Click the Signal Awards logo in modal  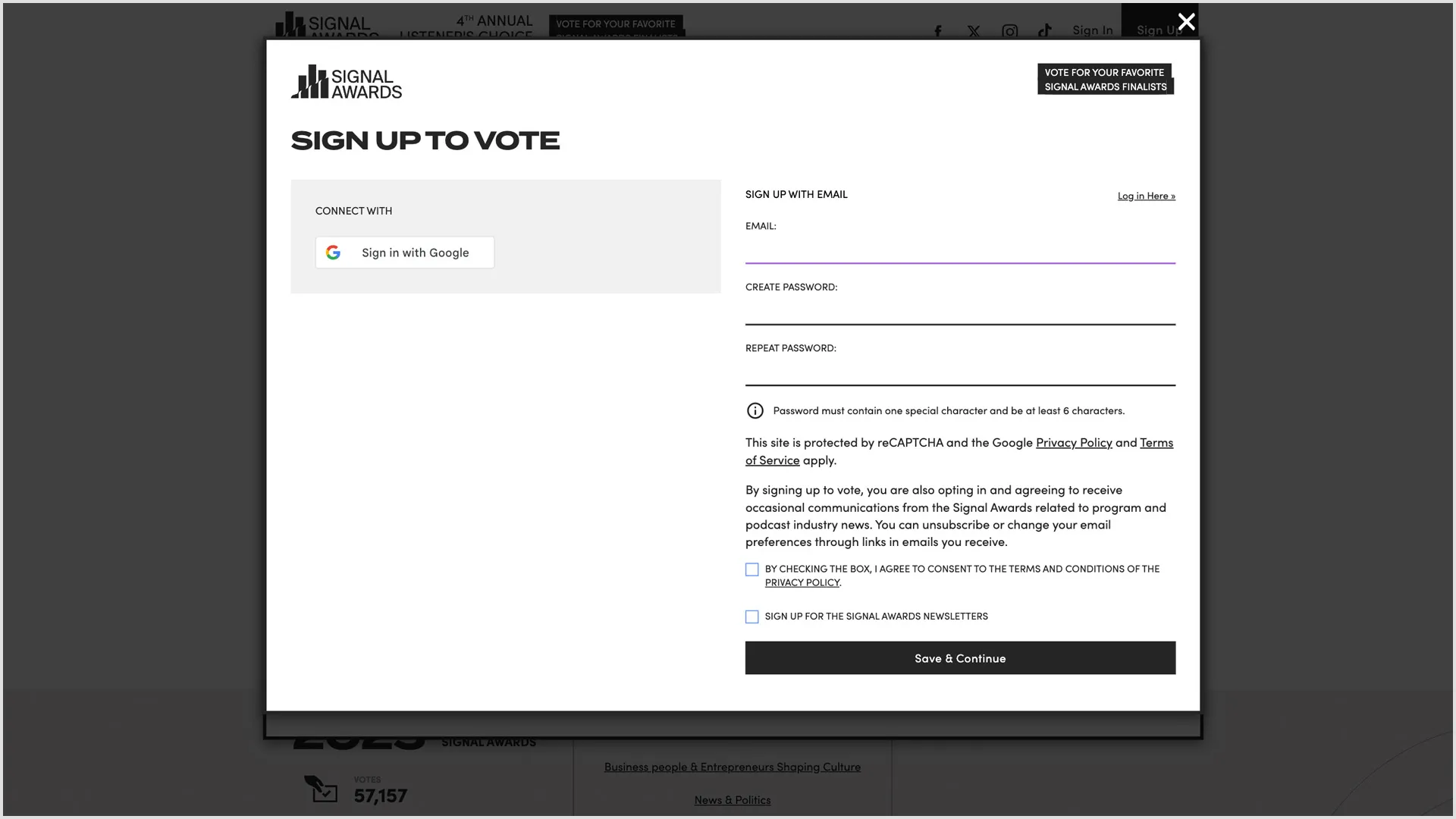click(x=347, y=83)
